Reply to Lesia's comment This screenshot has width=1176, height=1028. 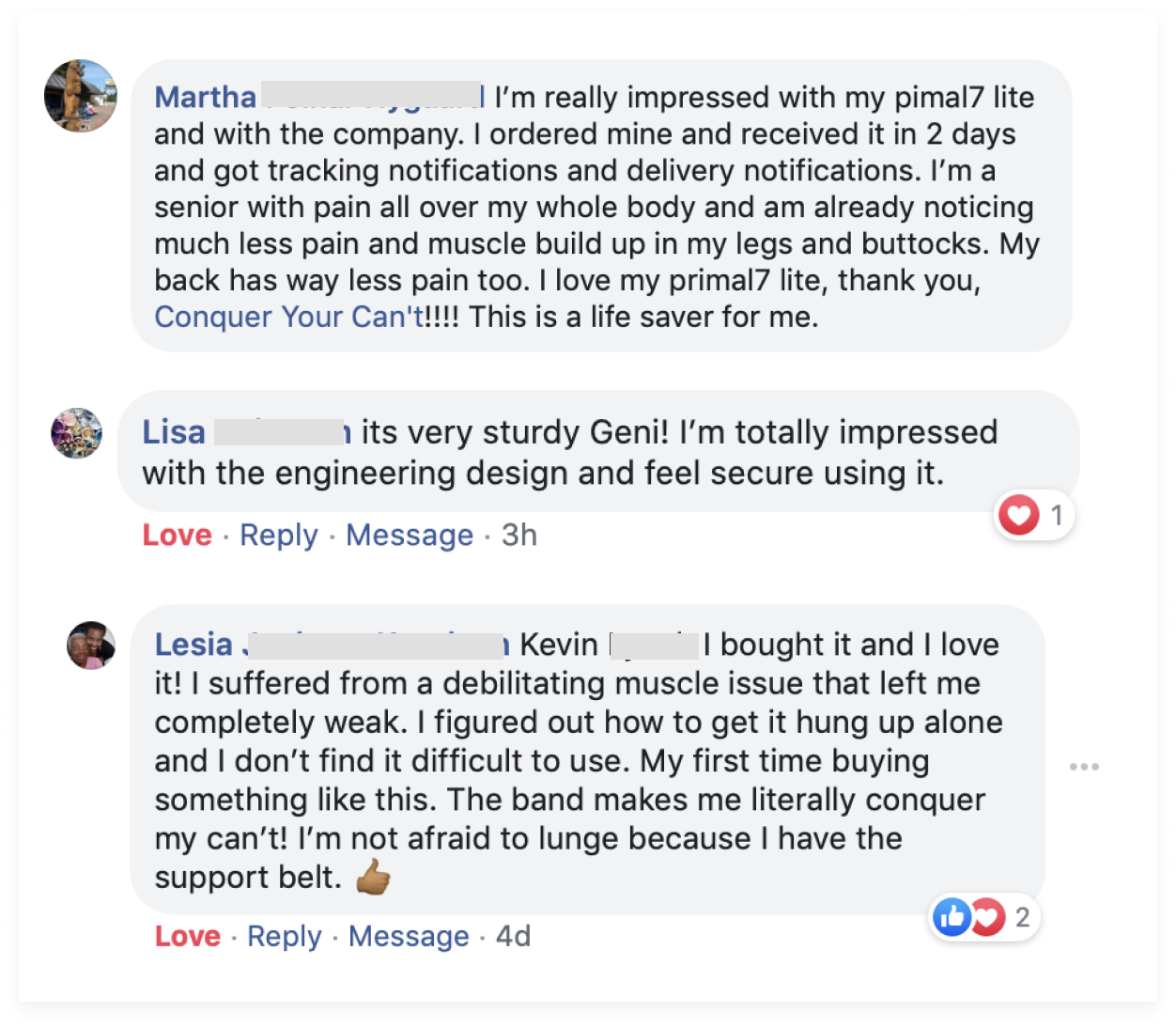pyautogui.click(x=284, y=936)
